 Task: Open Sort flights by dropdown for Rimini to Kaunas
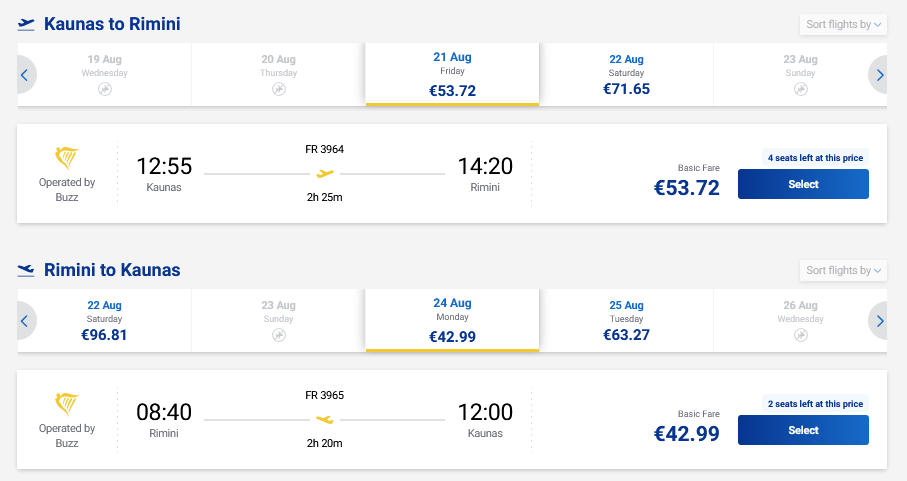843,270
